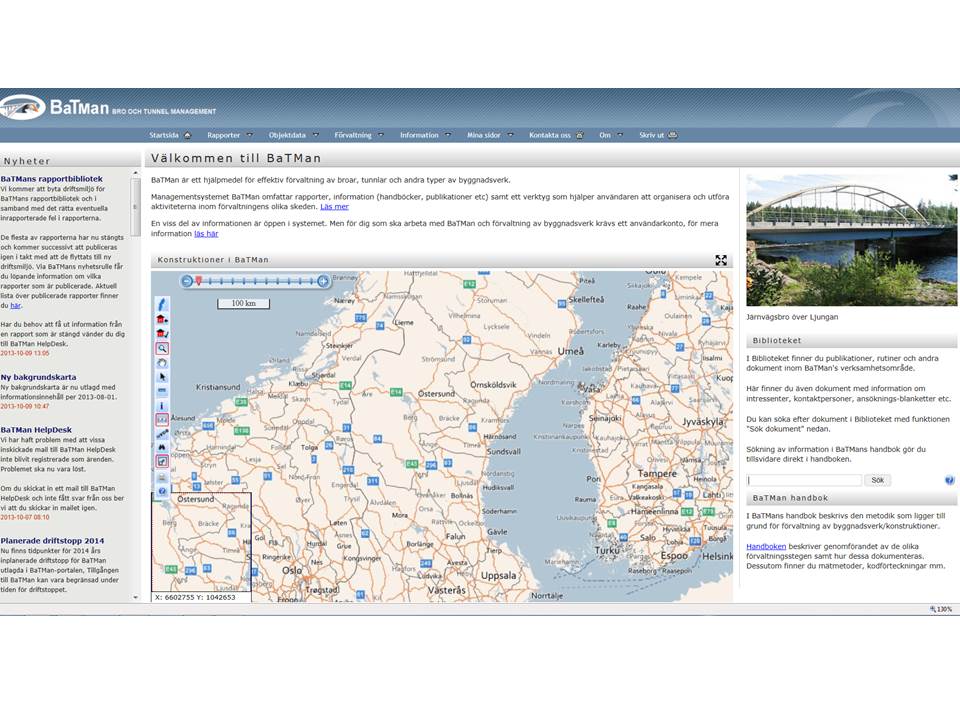
Task: Open Kontakta oss menu item
Action: coord(556,135)
